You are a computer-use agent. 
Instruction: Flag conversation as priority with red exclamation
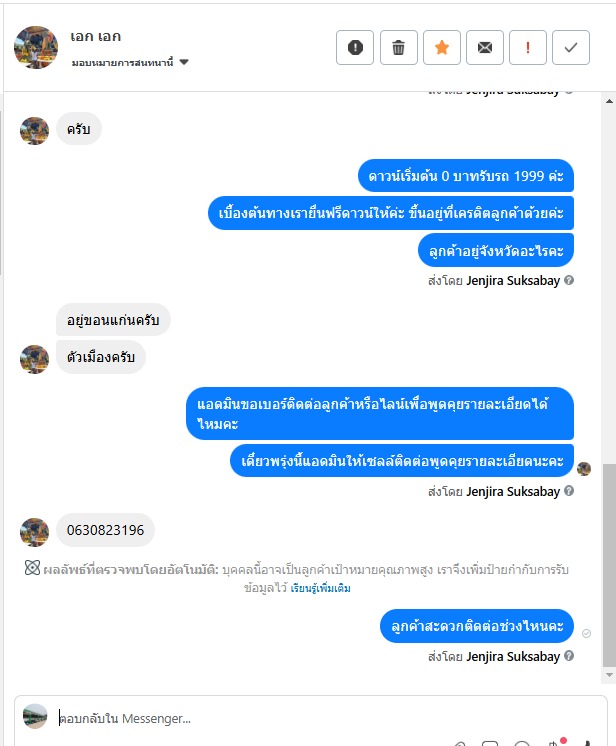click(x=528, y=48)
